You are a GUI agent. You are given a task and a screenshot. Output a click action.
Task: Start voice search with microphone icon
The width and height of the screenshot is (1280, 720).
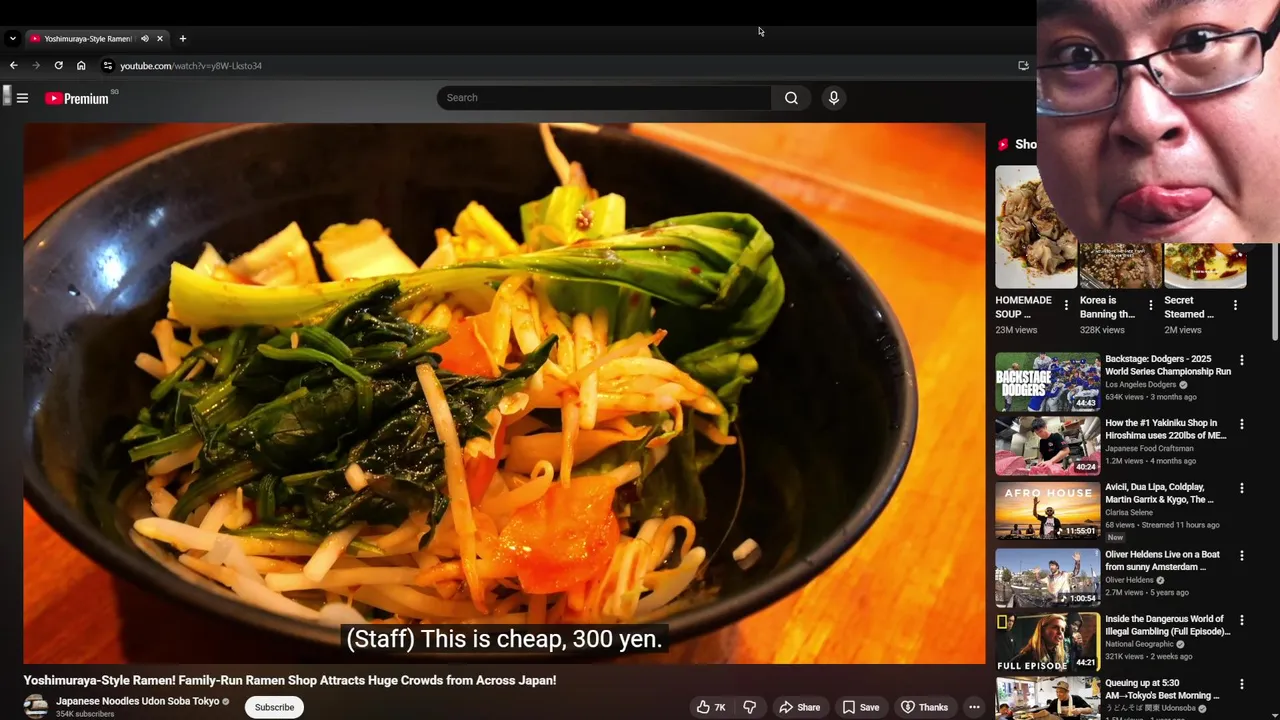[x=833, y=98]
